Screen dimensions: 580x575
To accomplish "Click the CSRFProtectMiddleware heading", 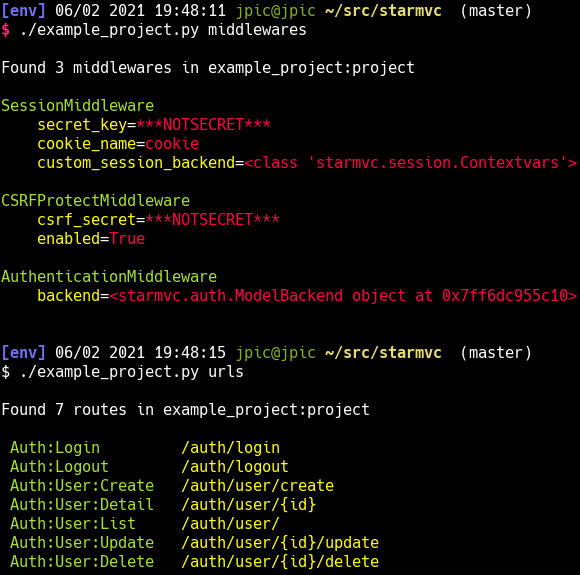I will coord(95,201).
